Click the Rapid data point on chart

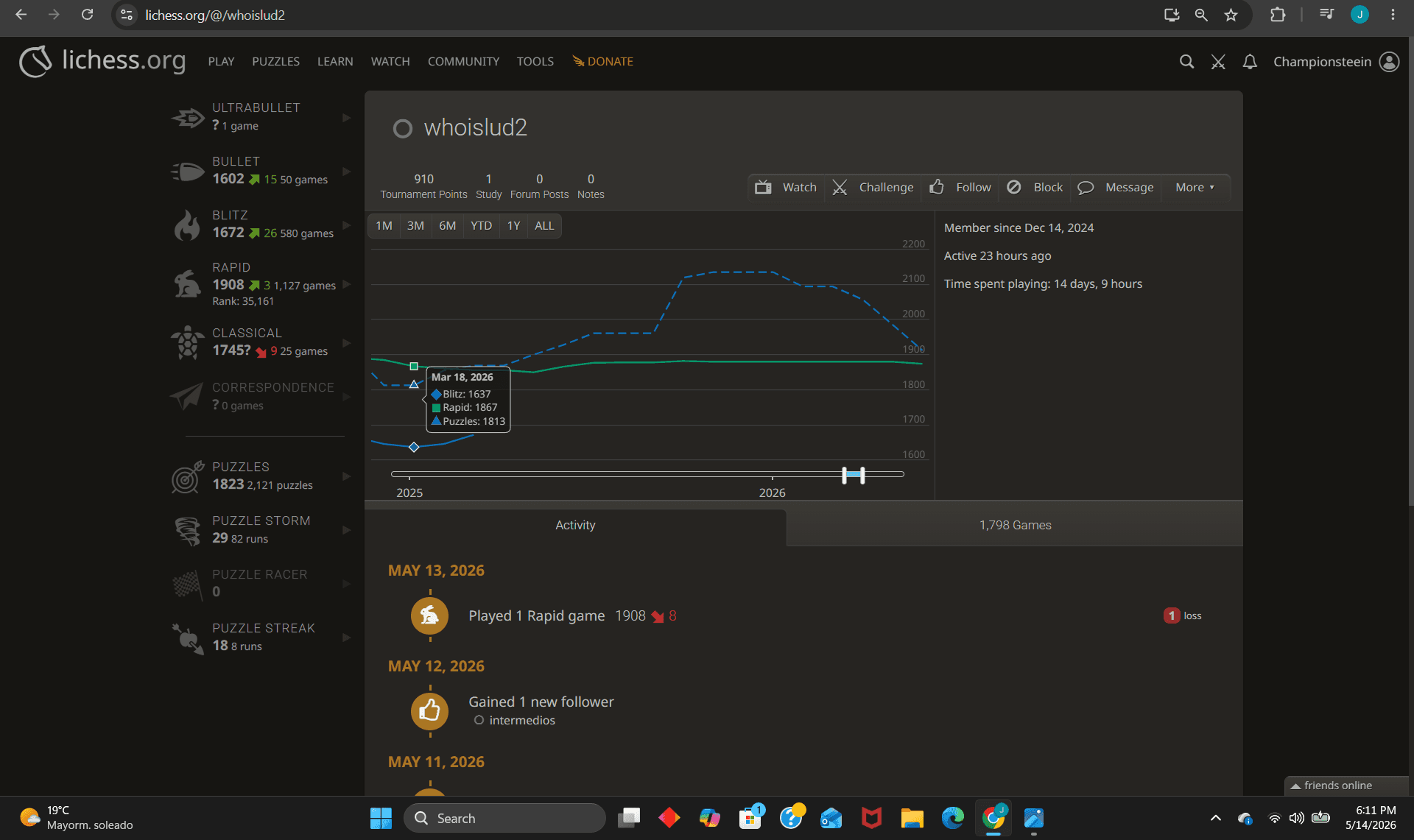(x=414, y=366)
